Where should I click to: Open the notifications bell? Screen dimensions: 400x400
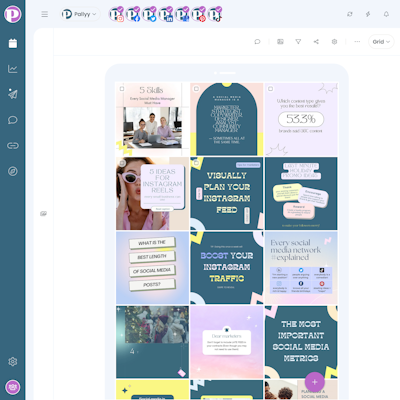click(386, 14)
